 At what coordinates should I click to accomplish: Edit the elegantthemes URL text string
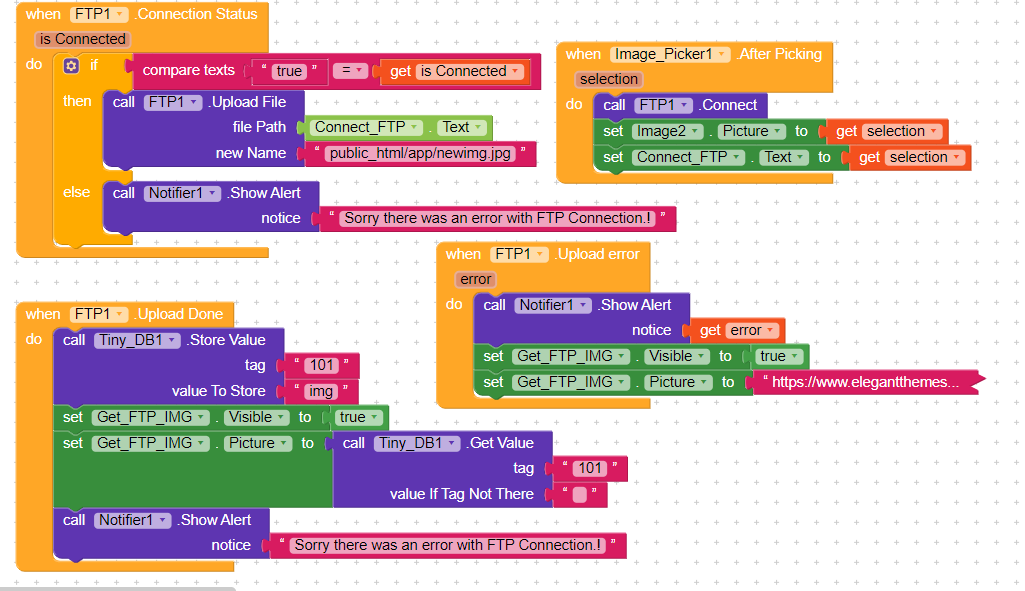pyautogui.click(x=865, y=382)
